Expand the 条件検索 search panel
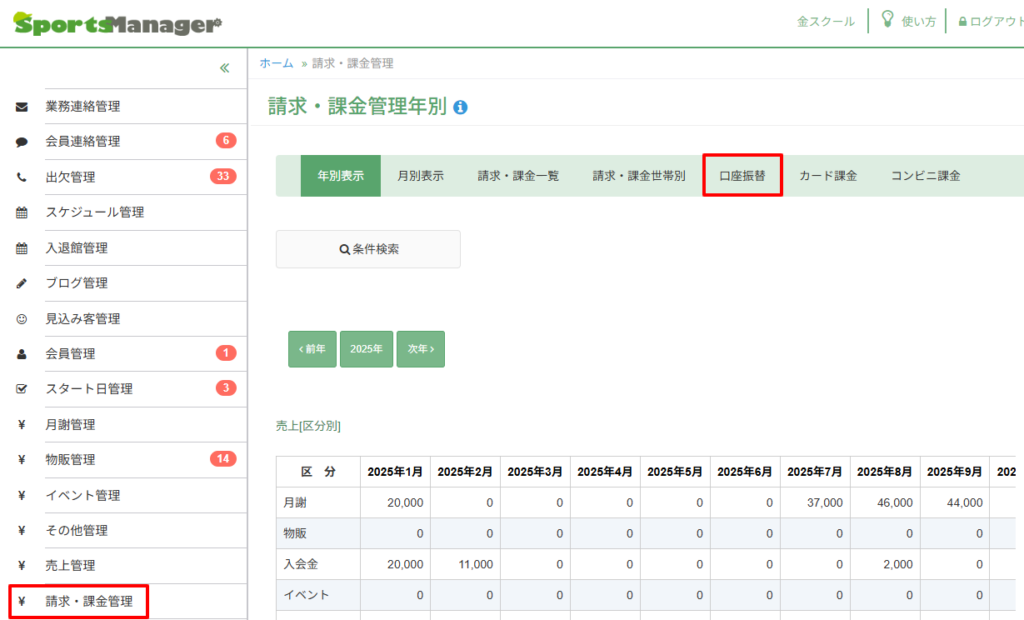The image size is (1024, 620). [x=368, y=249]
